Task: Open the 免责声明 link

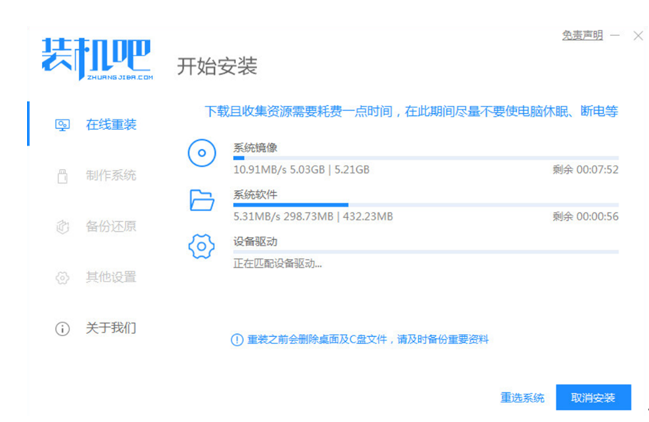Action: (582, 35)
